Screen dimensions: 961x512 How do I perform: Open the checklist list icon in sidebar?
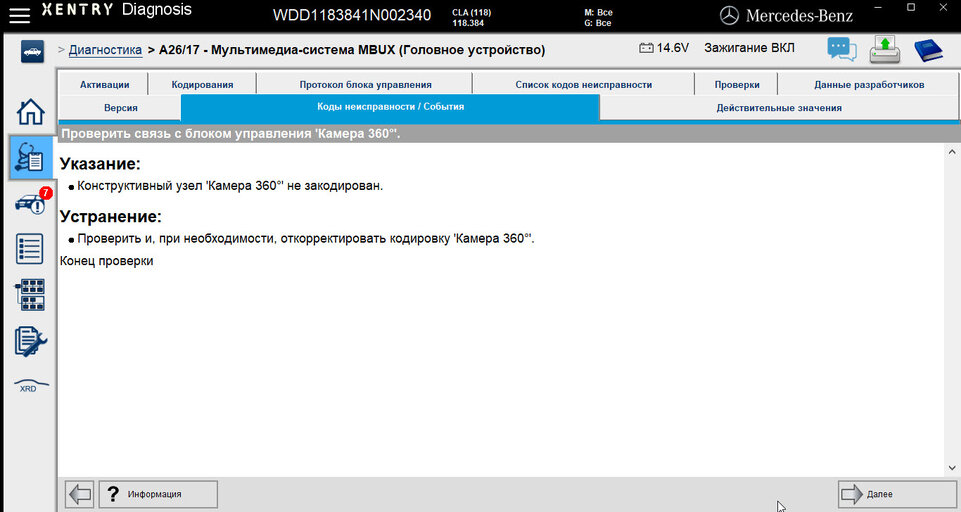coord(29,248)
